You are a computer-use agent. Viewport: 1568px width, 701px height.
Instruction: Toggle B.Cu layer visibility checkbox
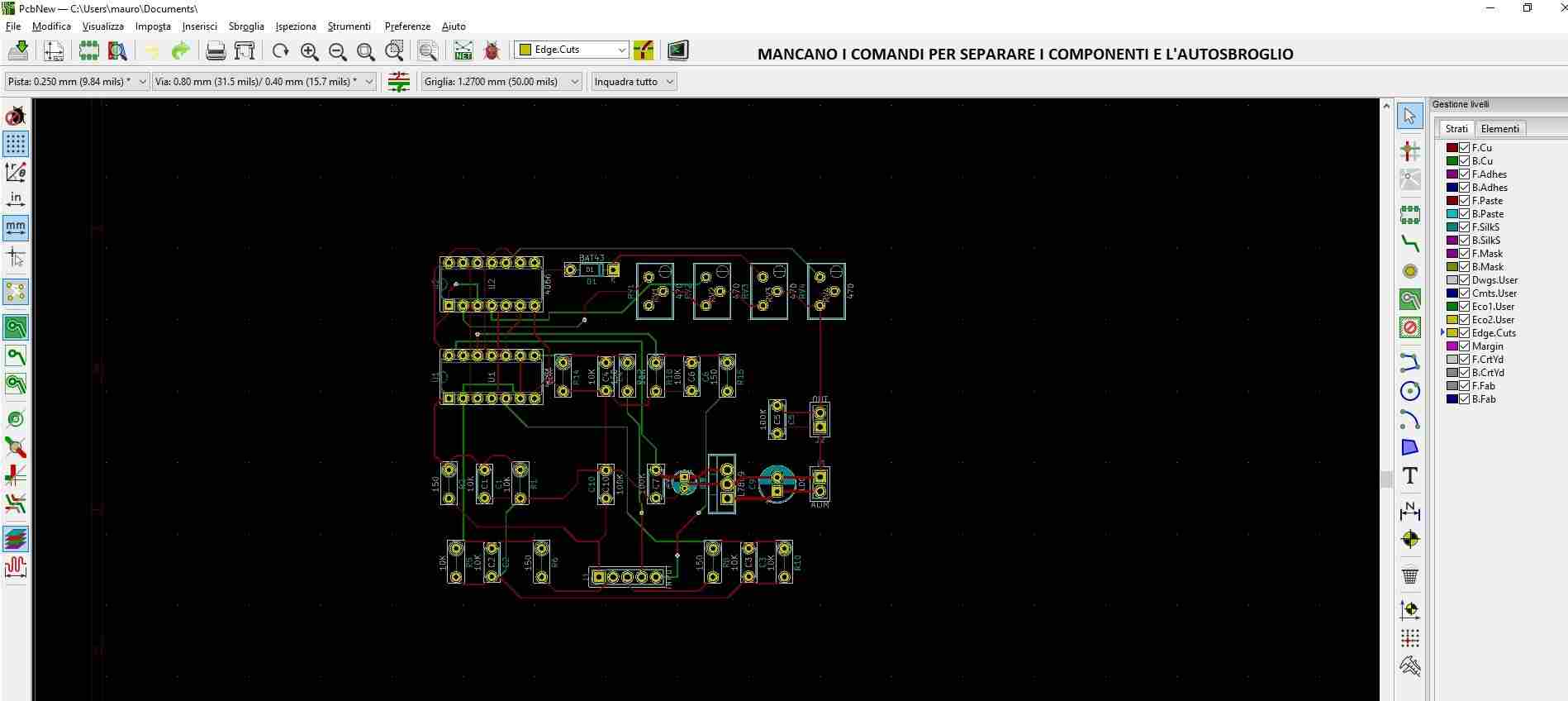pyautogui.click(x=1465, y=161)
